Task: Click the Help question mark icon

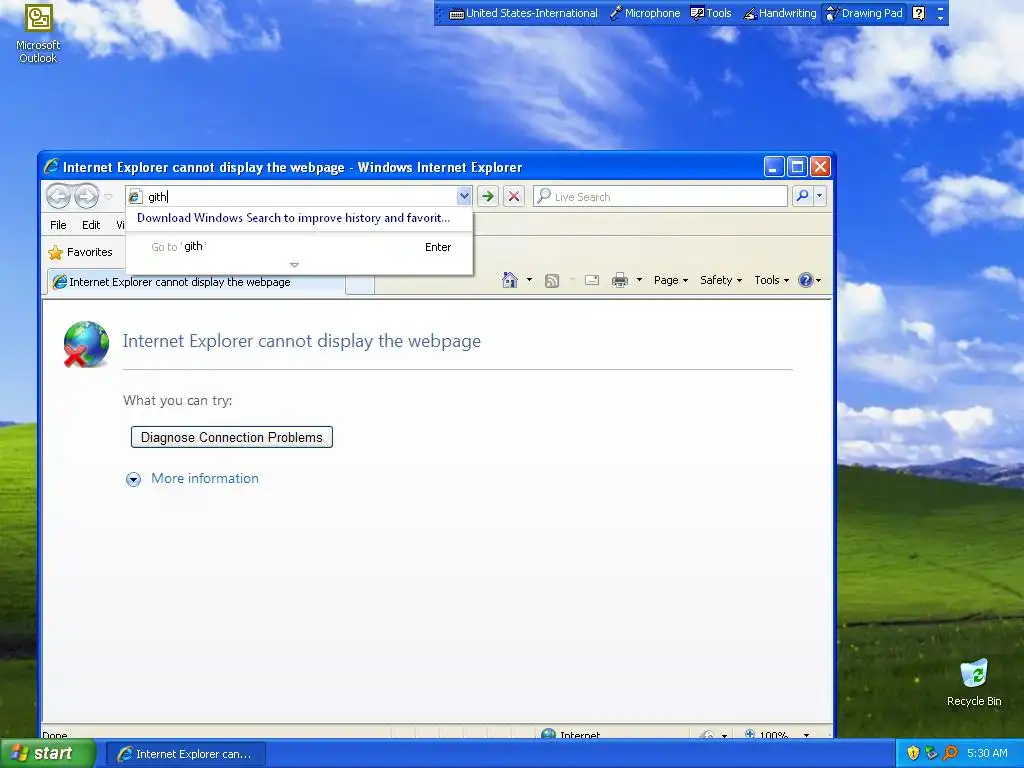Action: (806, 280)
